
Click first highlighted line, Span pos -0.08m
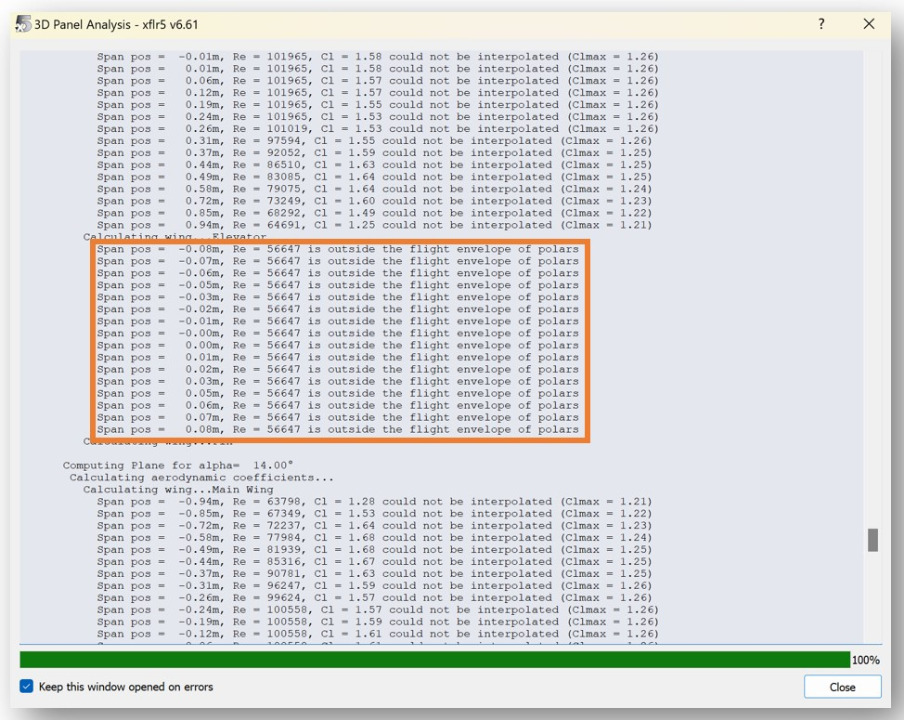(x=337, y=249)
